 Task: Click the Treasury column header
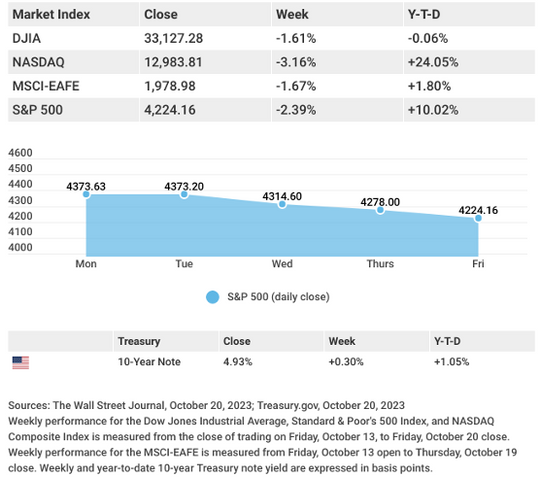[139, 341]
